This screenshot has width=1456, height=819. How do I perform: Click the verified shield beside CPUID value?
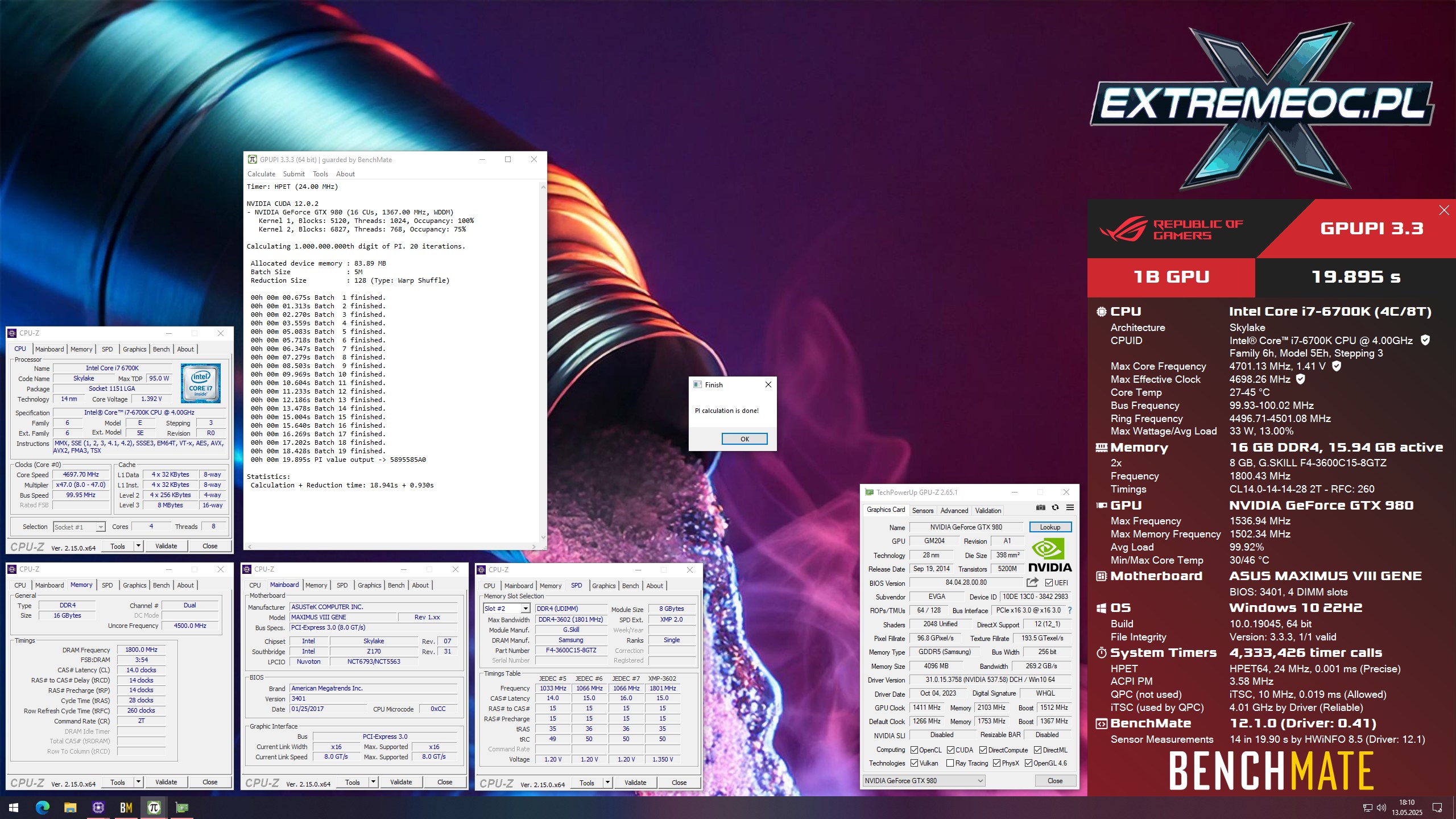[x=1425, y=340]
